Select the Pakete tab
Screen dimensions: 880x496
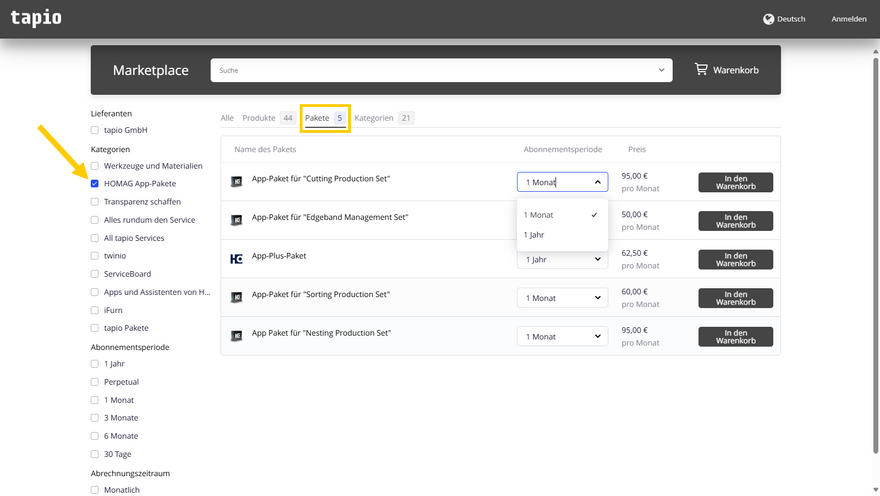click(x=326, y=118)
